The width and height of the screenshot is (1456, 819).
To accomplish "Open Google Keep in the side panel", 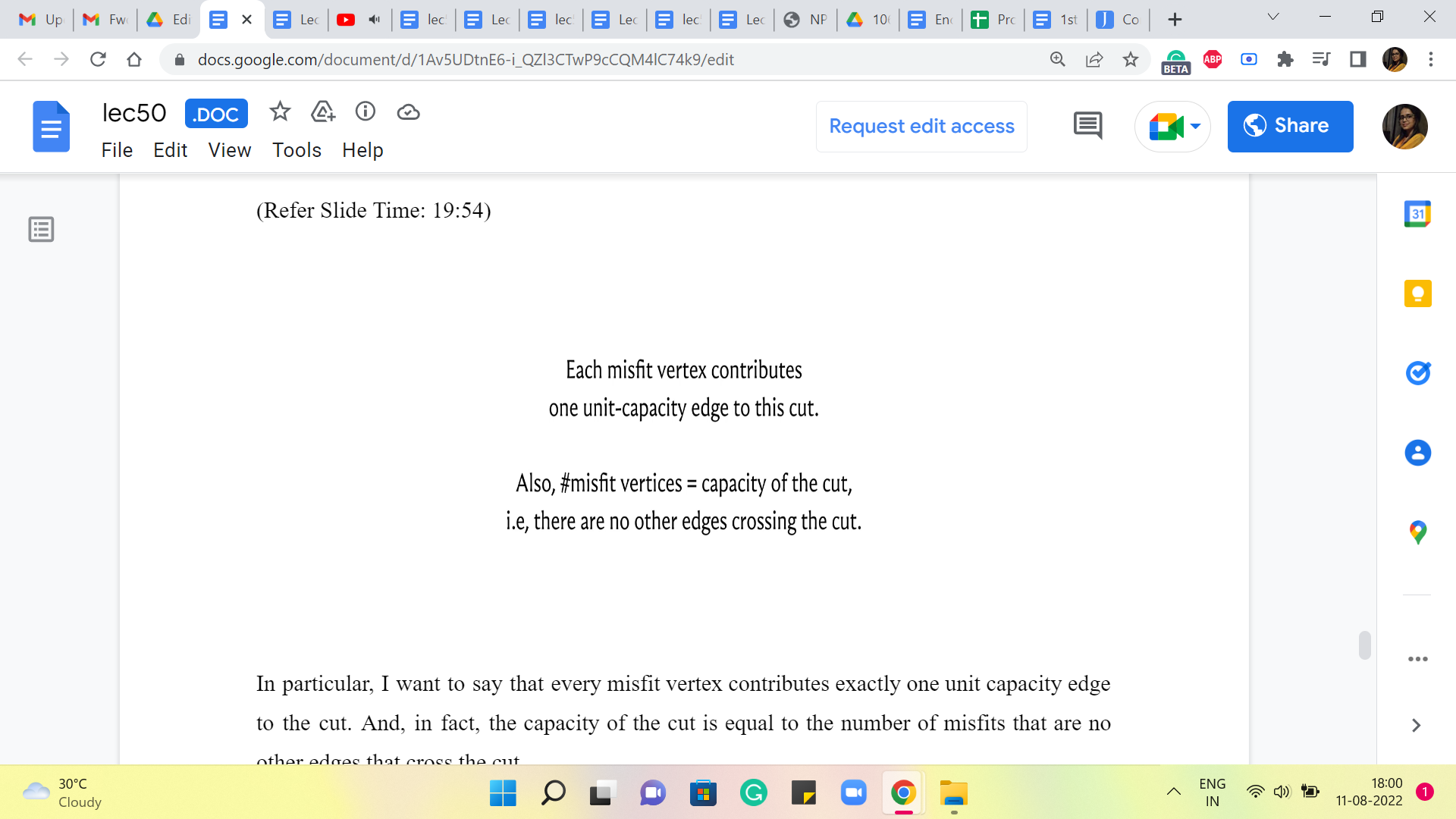I will tap(1417, 293).
